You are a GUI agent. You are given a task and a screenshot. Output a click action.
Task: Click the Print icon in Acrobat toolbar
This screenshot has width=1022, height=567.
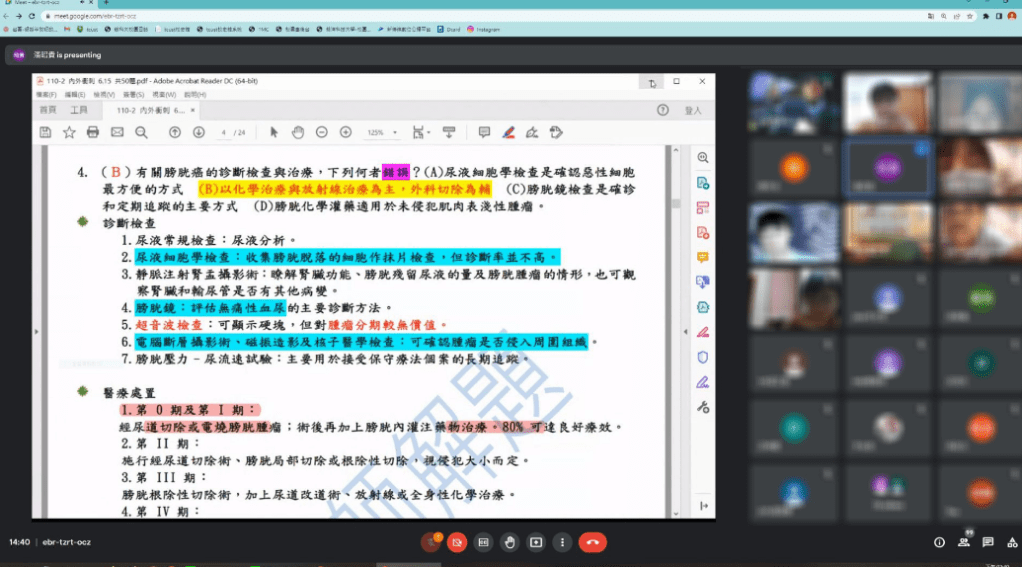[93, 132]
